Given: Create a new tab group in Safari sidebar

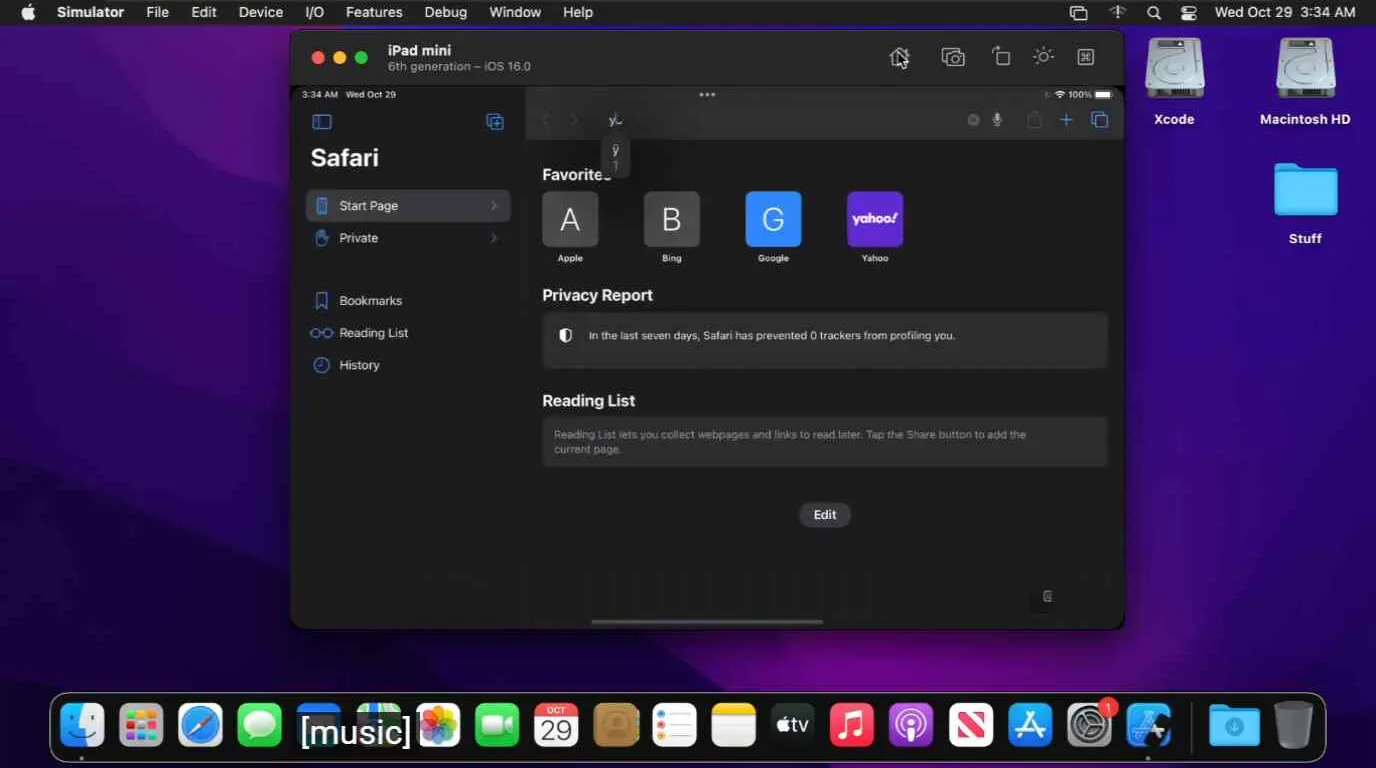Looking at the screenshot, I should [x=495, y=121].
